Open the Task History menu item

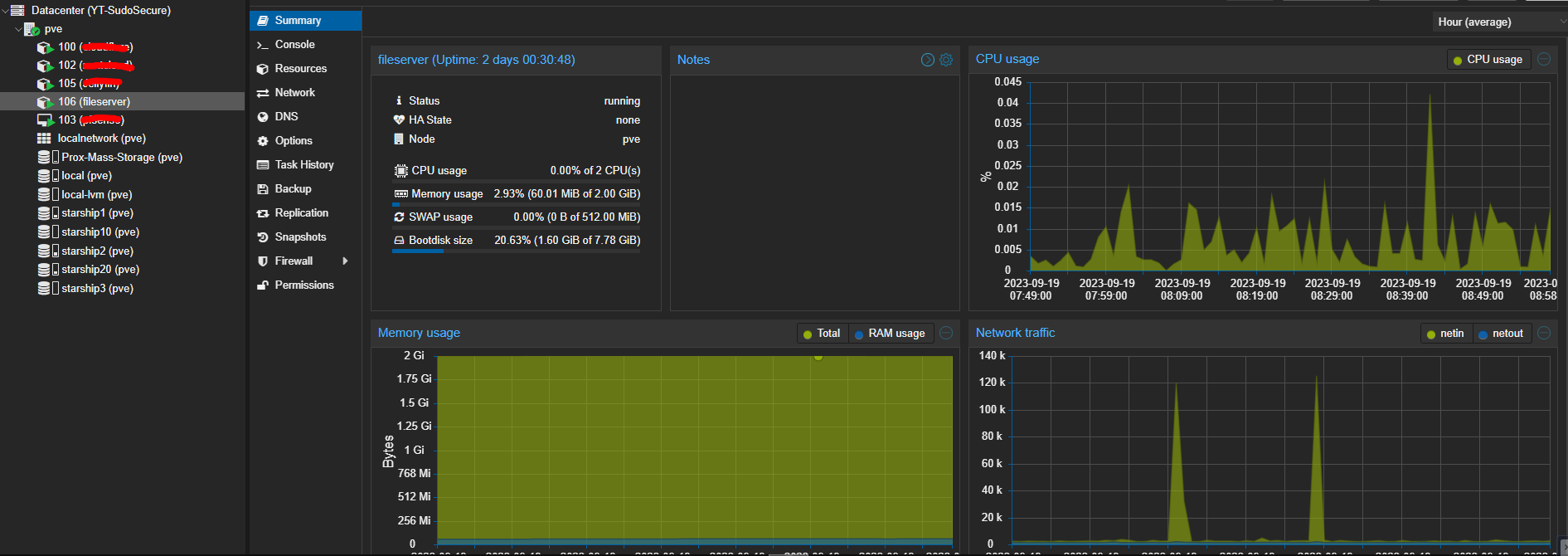(x=305, y=165)
